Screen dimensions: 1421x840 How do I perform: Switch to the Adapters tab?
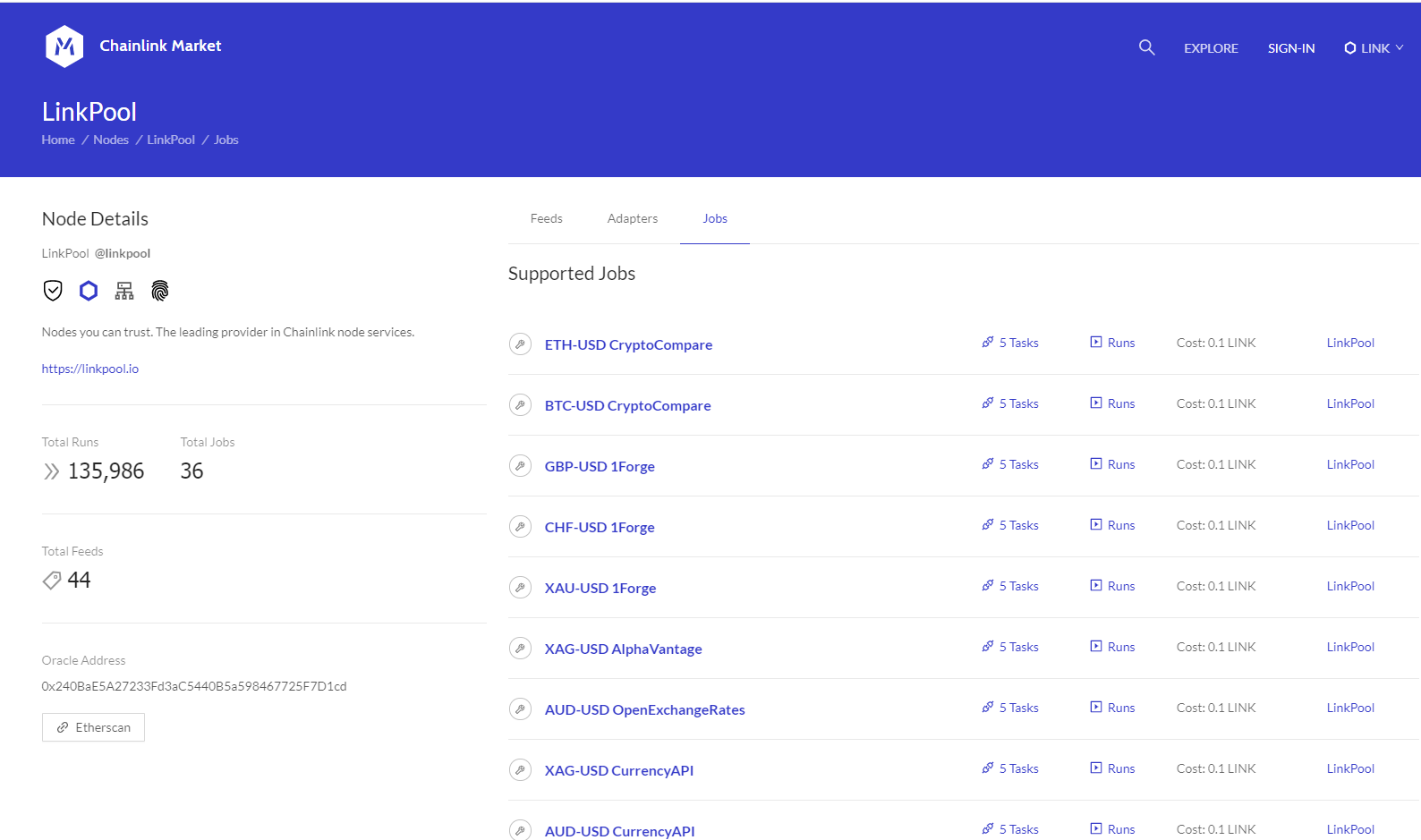633,218
